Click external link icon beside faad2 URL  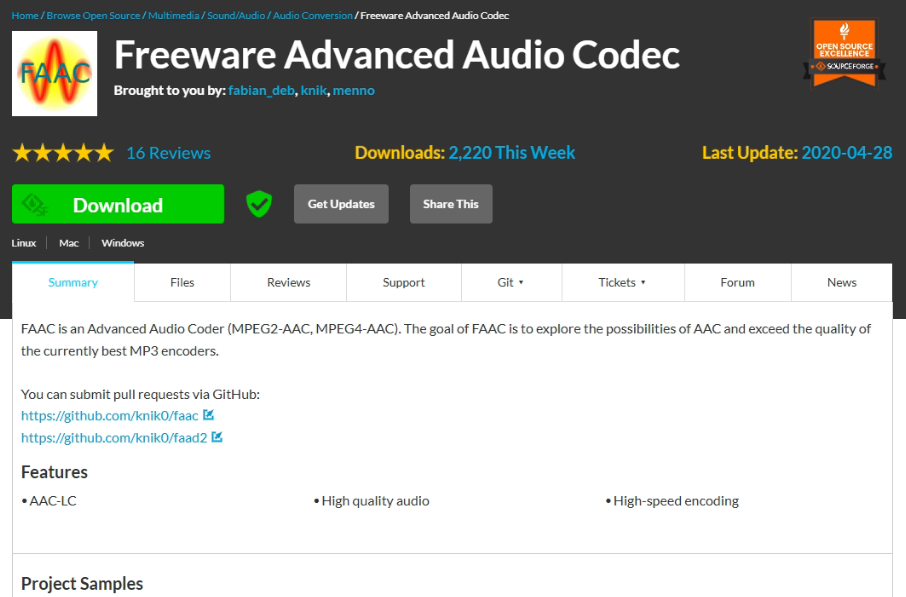click(x=217, y=437)
